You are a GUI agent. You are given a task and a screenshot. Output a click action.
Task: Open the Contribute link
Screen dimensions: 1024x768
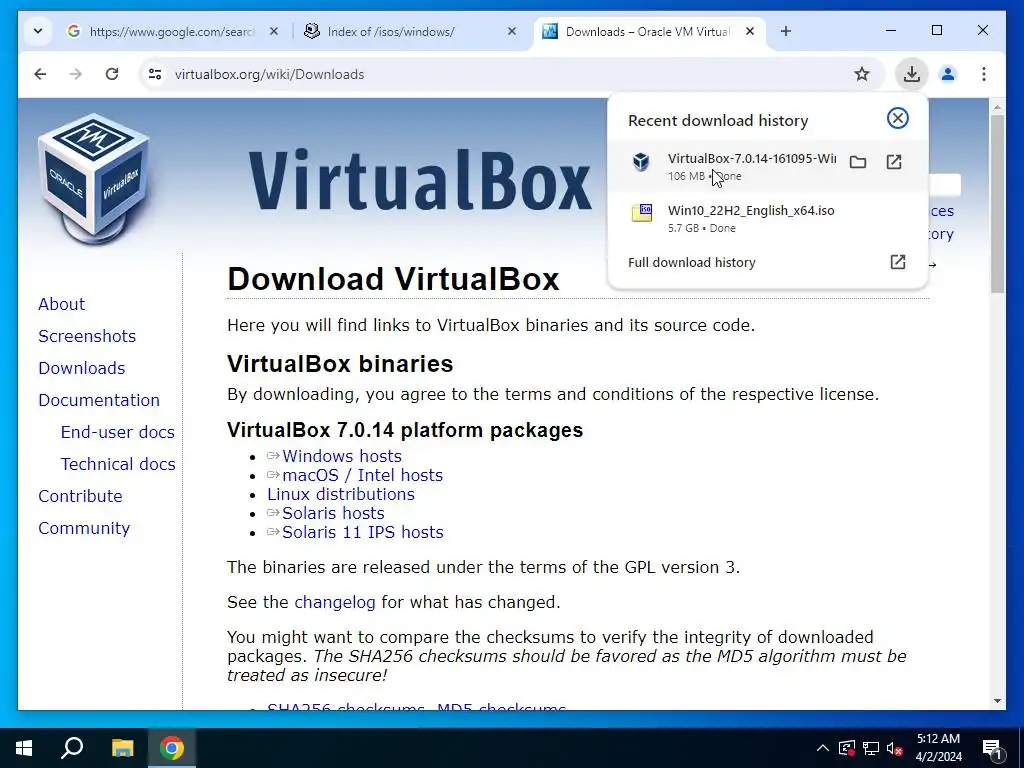coord(80,496)
